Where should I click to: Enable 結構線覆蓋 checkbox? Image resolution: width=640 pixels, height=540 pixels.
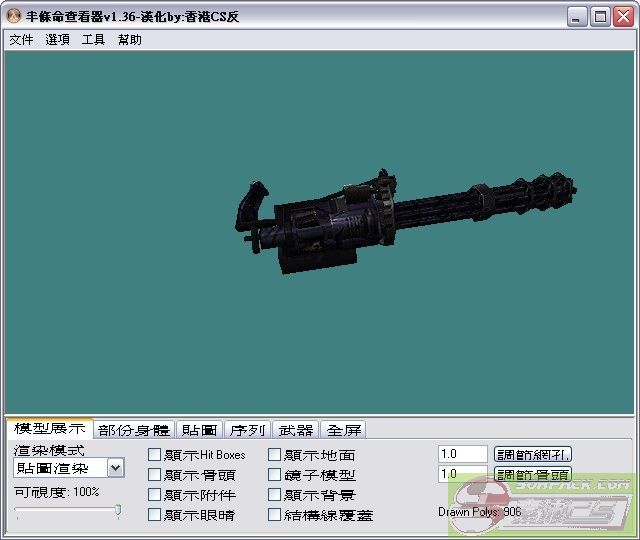pyautogui.click(x=274, y=515)
